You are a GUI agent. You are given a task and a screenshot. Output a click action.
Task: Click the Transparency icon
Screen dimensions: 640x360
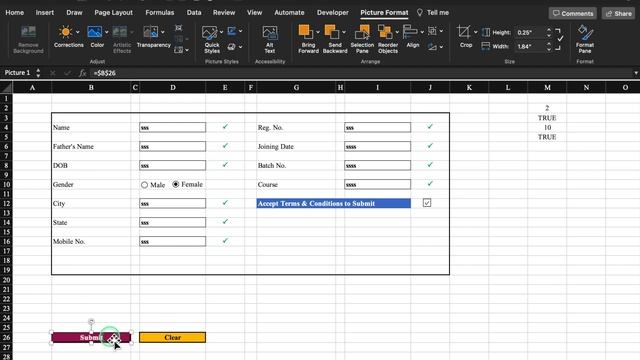coord(151,32)
